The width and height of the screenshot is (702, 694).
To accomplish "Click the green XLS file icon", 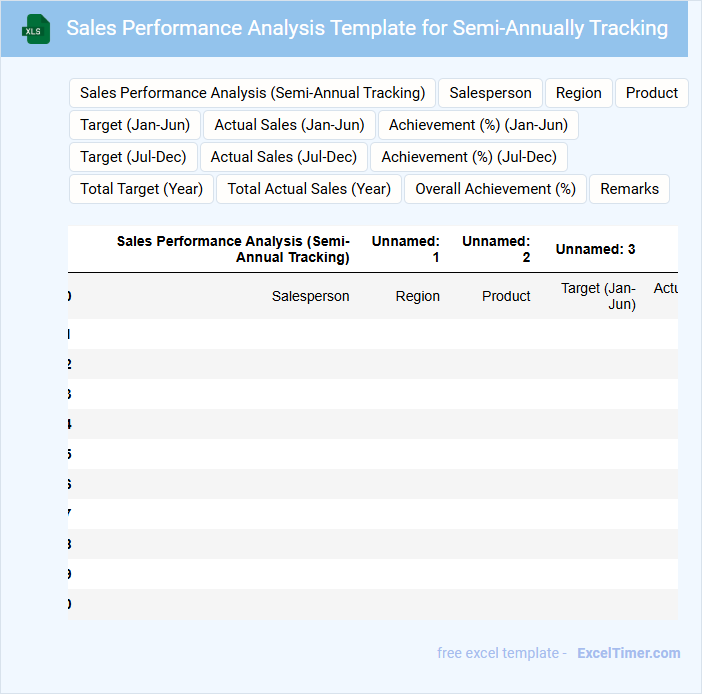I will (x=35, y=29).
